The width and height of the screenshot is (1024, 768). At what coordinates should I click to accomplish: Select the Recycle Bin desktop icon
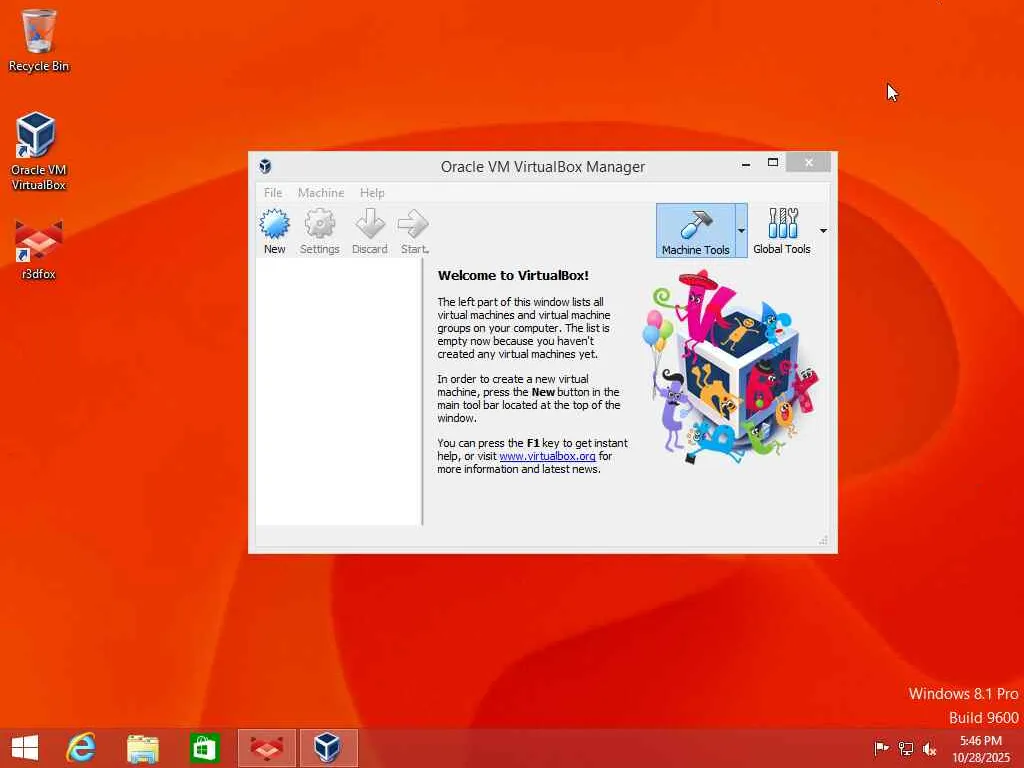[x=39, y=40]
